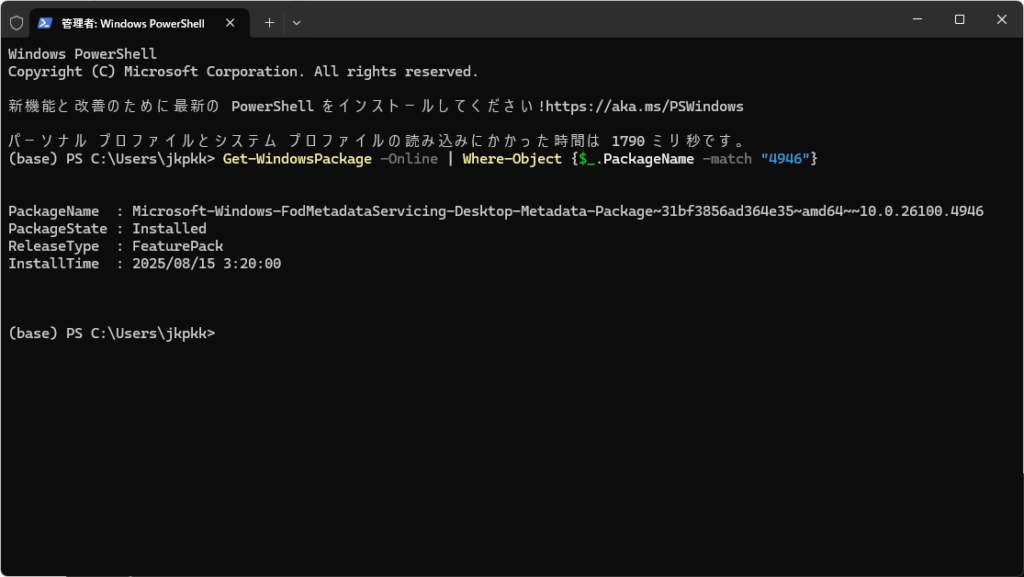The image size is (1024, 577).
Task: Click the FeaturePack release type value
Action: point(178,246)
